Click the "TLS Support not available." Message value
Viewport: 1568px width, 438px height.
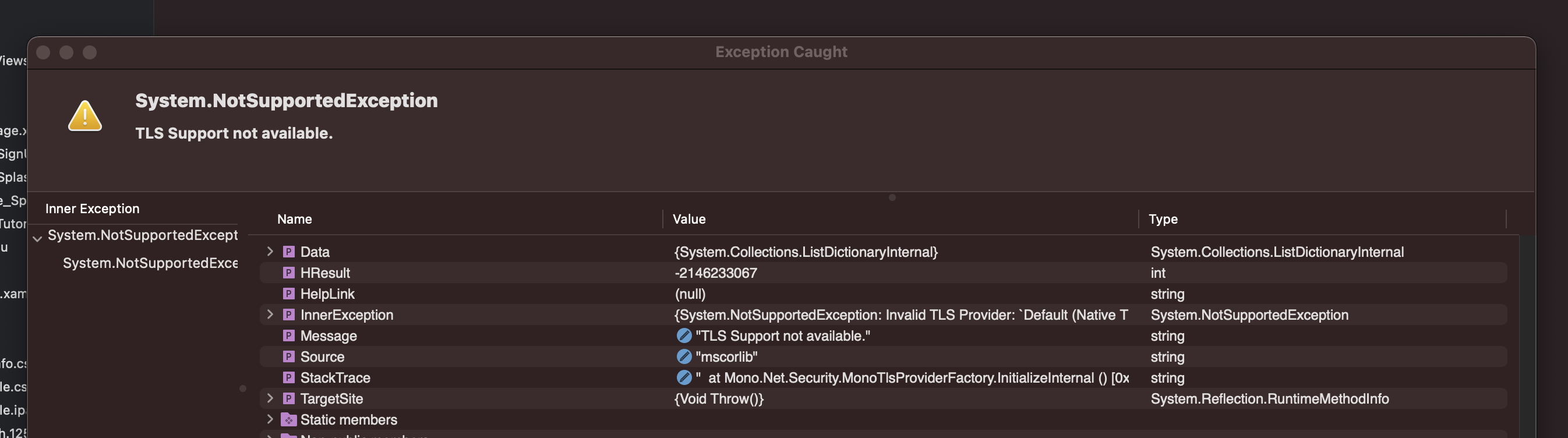(x=783, y=336)
